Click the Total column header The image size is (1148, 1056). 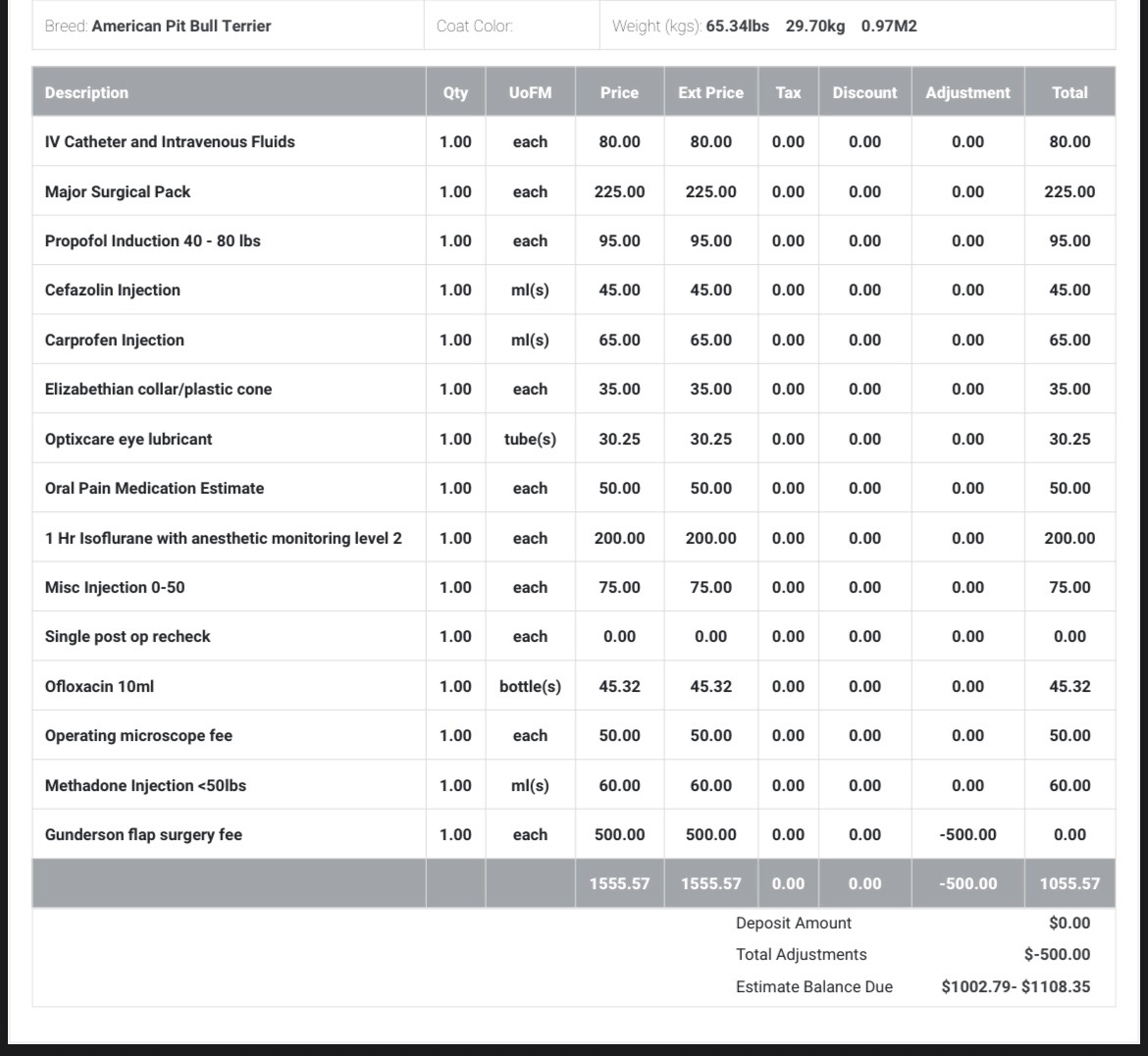coord(1070,92)
